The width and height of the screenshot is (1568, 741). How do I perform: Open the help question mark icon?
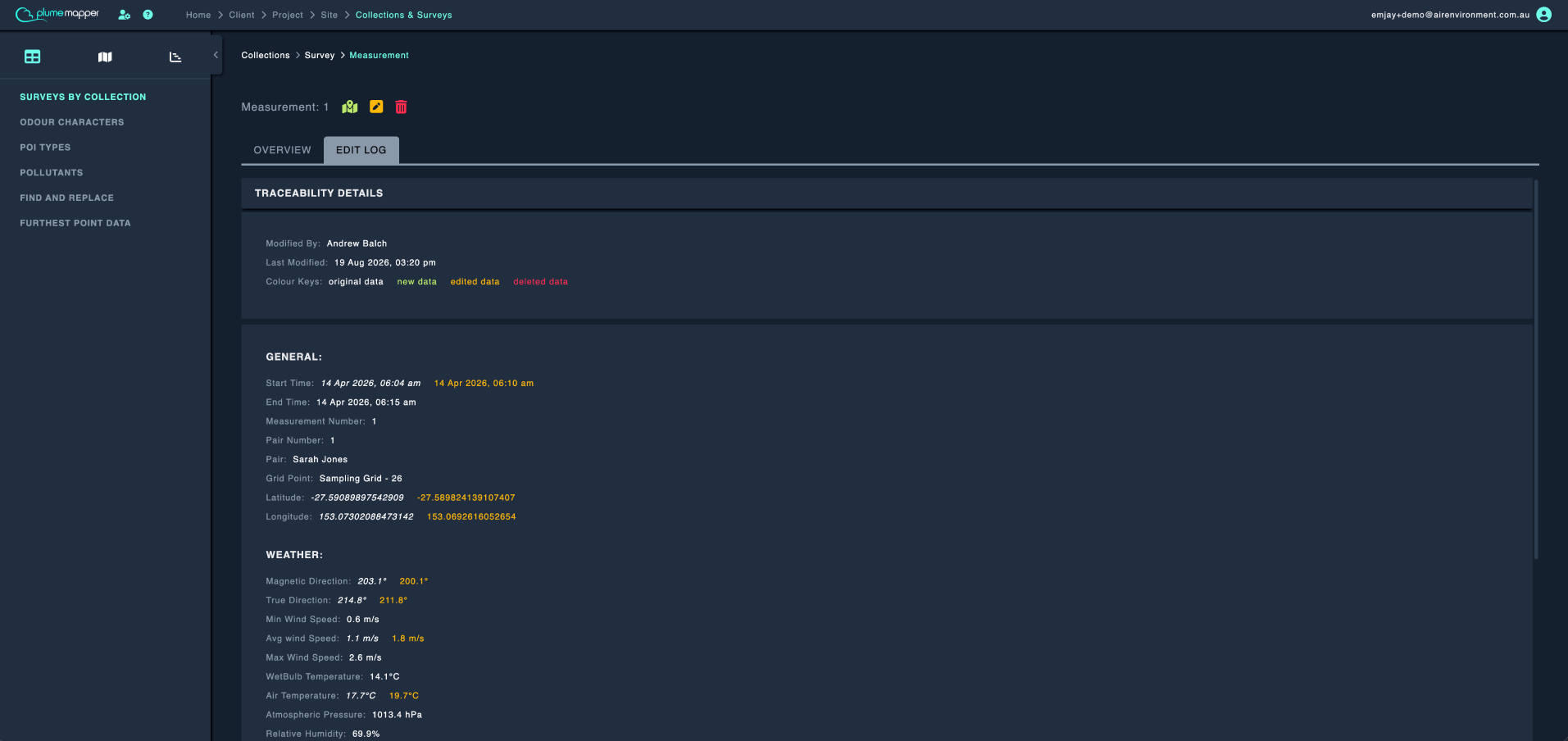[x=148, y=15]
